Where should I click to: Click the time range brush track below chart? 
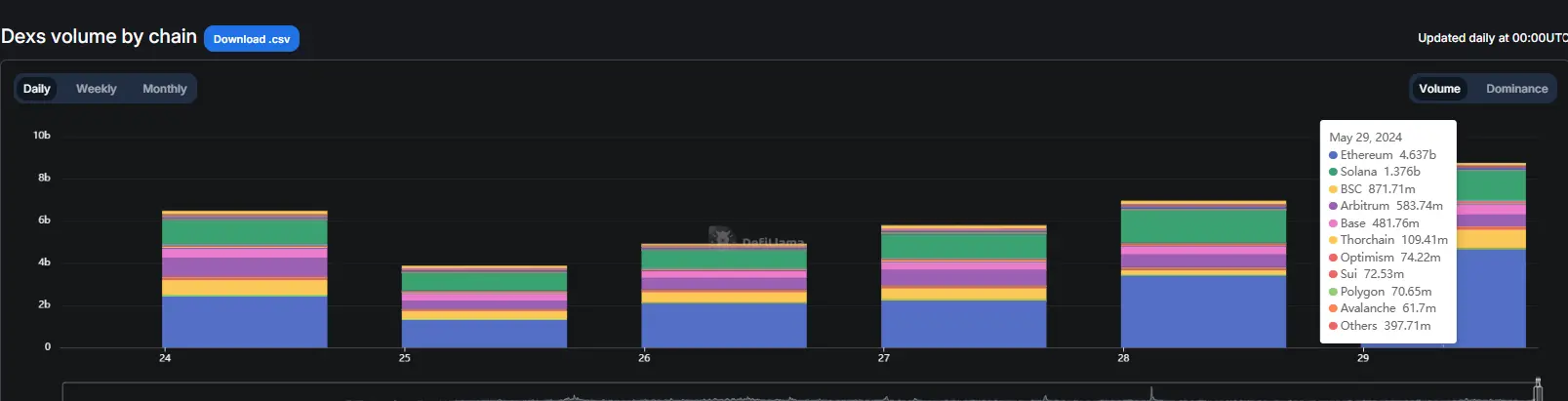(x=800, y=392)
